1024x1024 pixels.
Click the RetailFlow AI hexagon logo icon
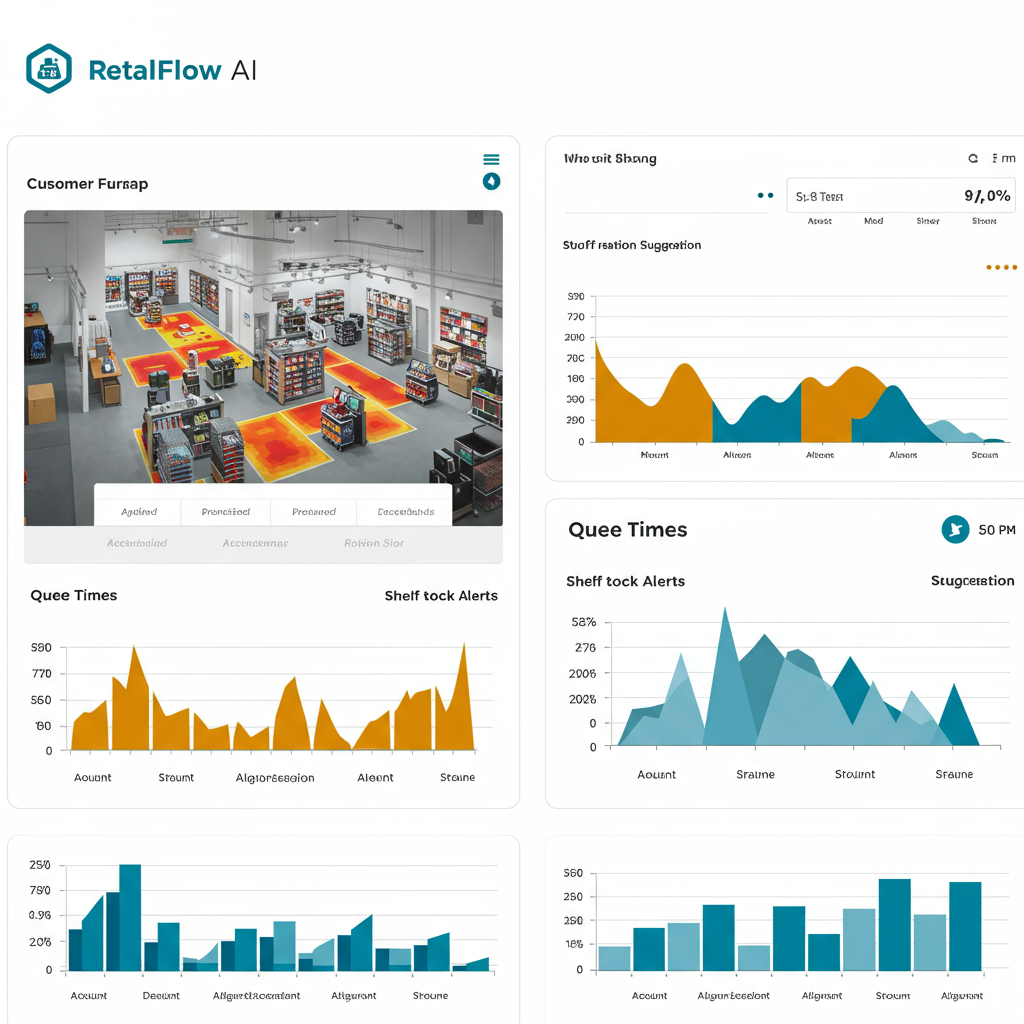click(48, 68)
